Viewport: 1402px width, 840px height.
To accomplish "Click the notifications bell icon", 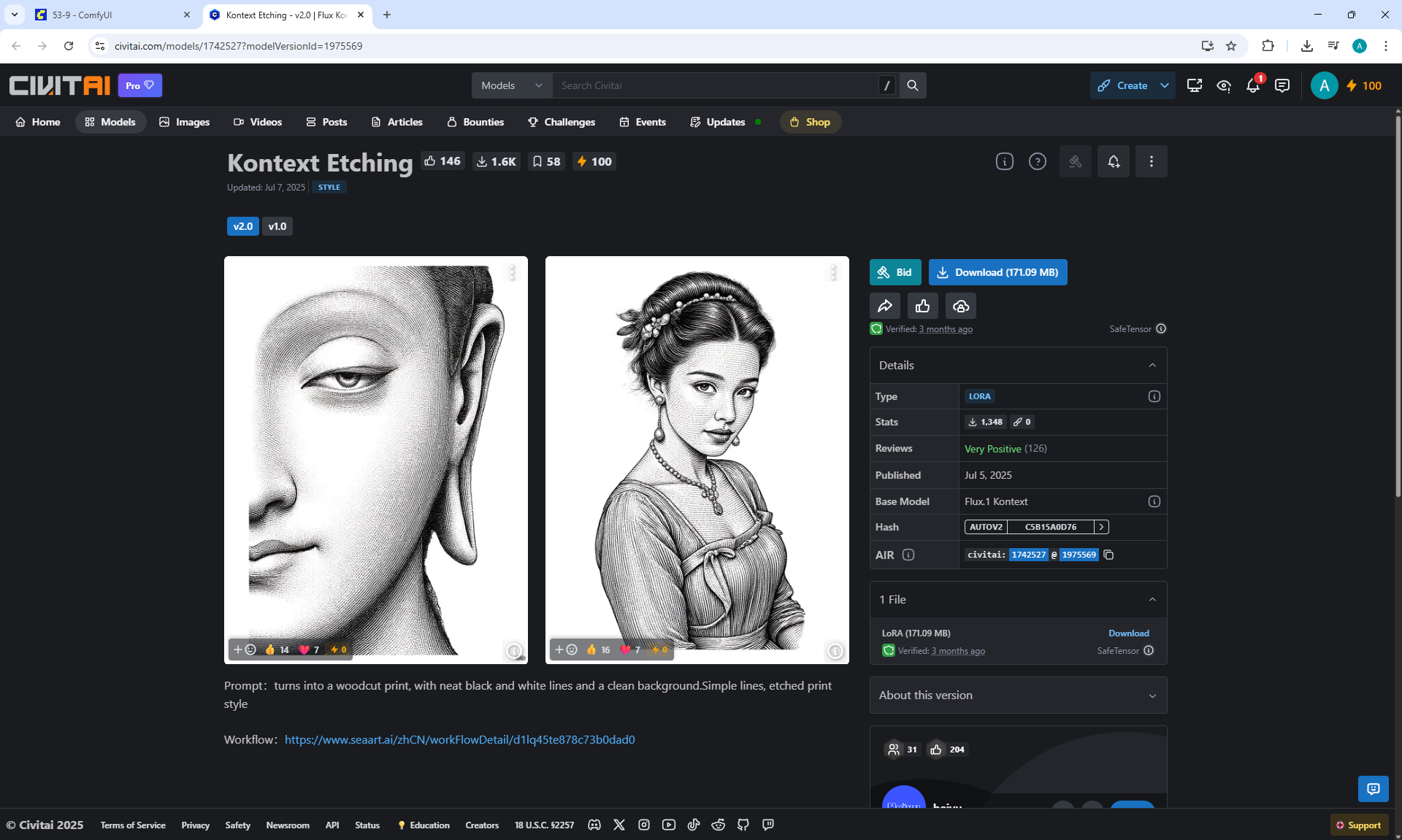I will coord(1253,85).
